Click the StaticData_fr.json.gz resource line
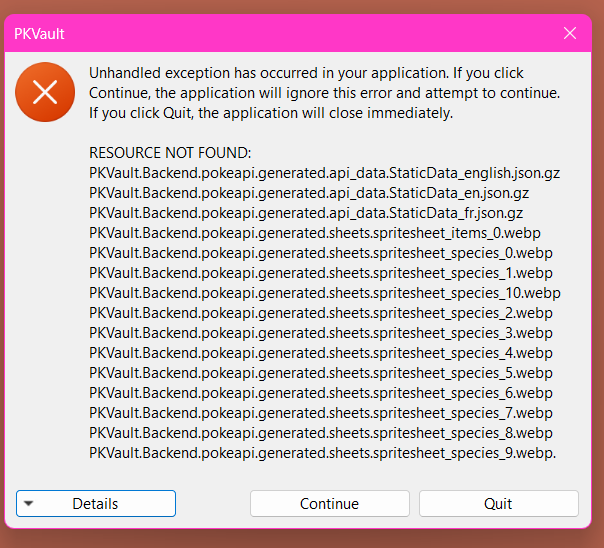604x548 pixels. (x=306, y=213)
